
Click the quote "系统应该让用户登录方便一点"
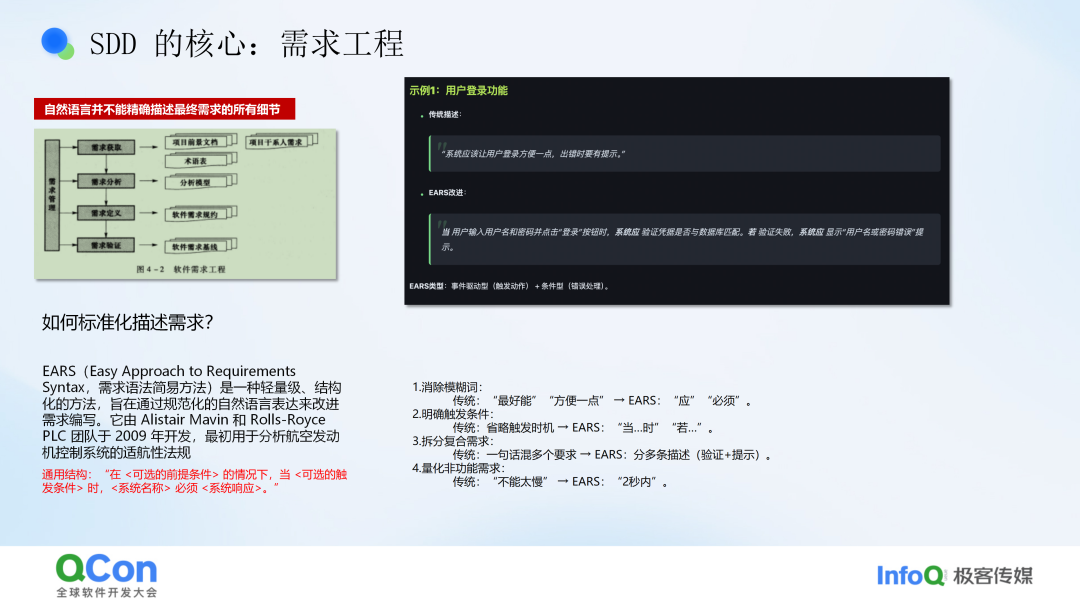tap(532, 154)
